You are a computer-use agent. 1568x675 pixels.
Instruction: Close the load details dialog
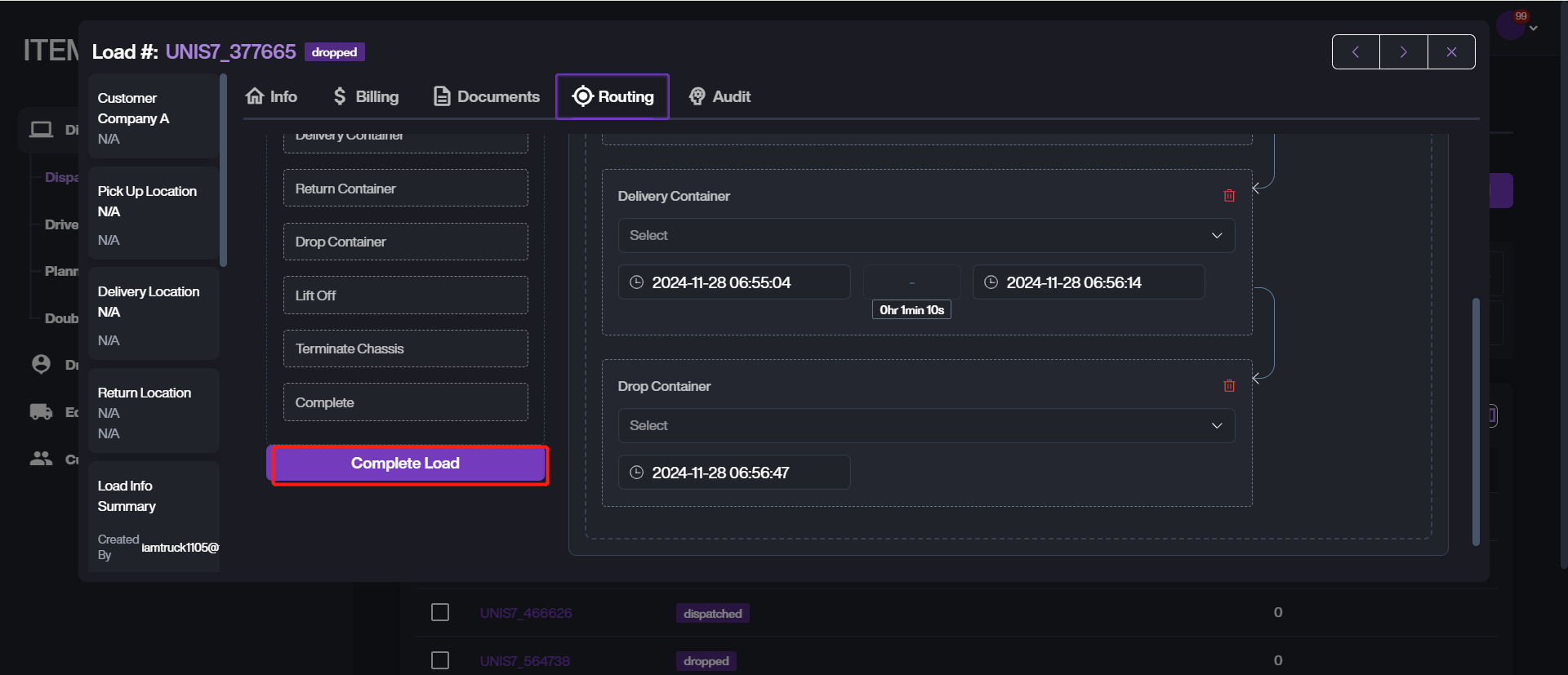pos(1451,52)
